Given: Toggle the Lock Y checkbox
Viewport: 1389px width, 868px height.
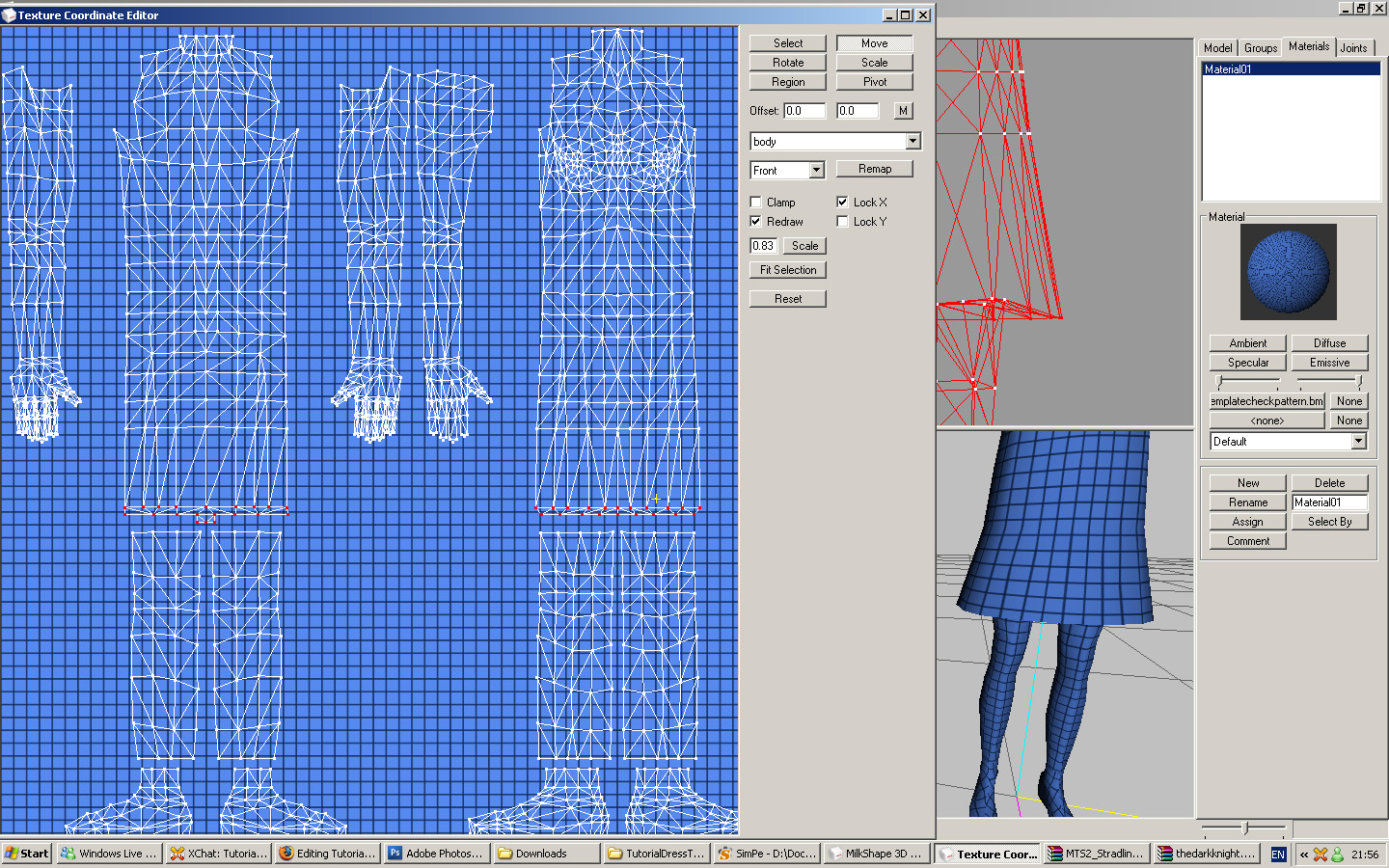Looking at the screenshot, I should pos(842,222).
